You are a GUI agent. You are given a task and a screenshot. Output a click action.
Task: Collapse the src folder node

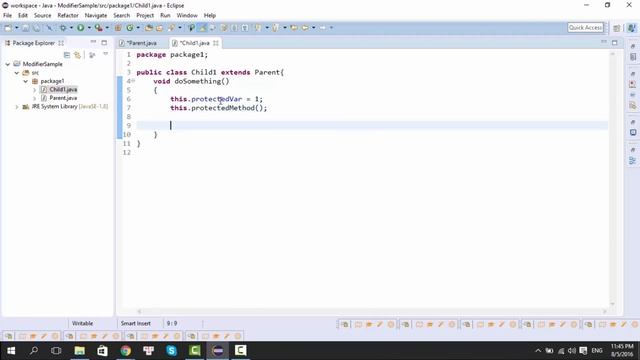point(17,73)
